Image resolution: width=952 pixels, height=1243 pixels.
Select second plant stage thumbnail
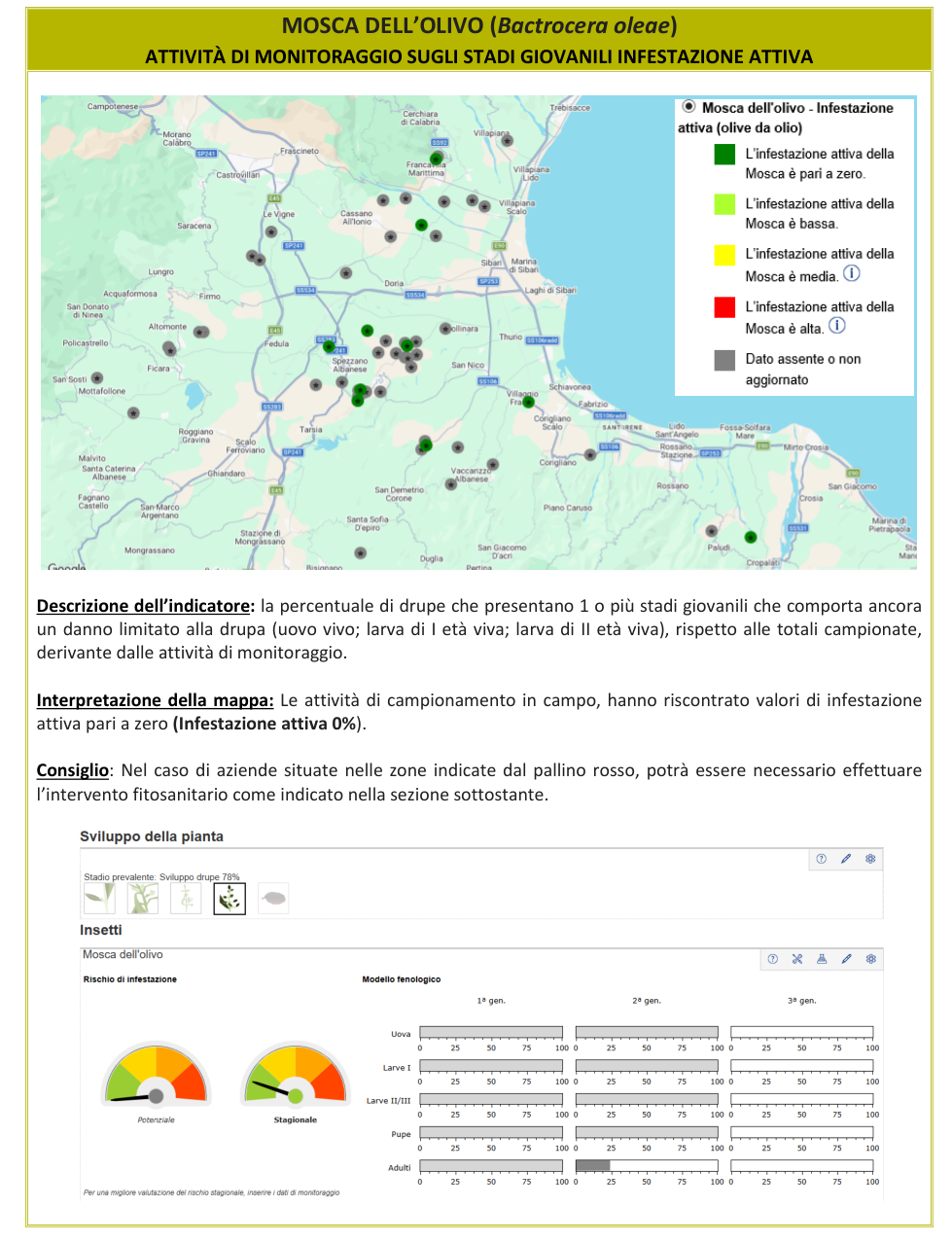click(143, 898)
